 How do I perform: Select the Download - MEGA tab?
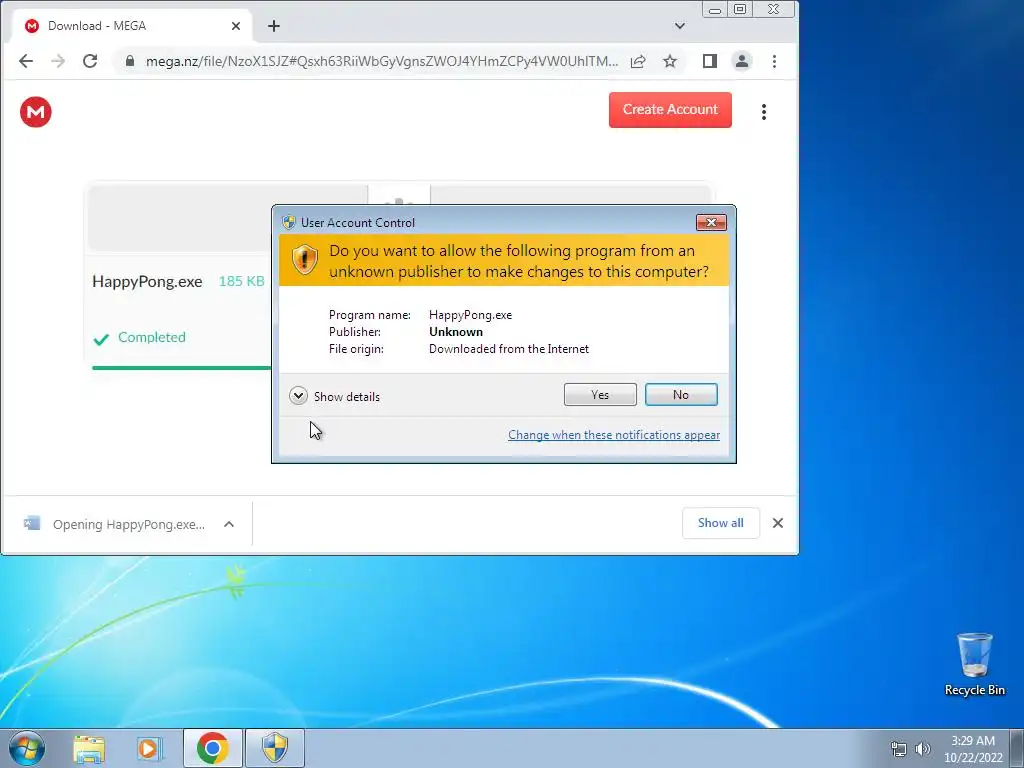131,26
